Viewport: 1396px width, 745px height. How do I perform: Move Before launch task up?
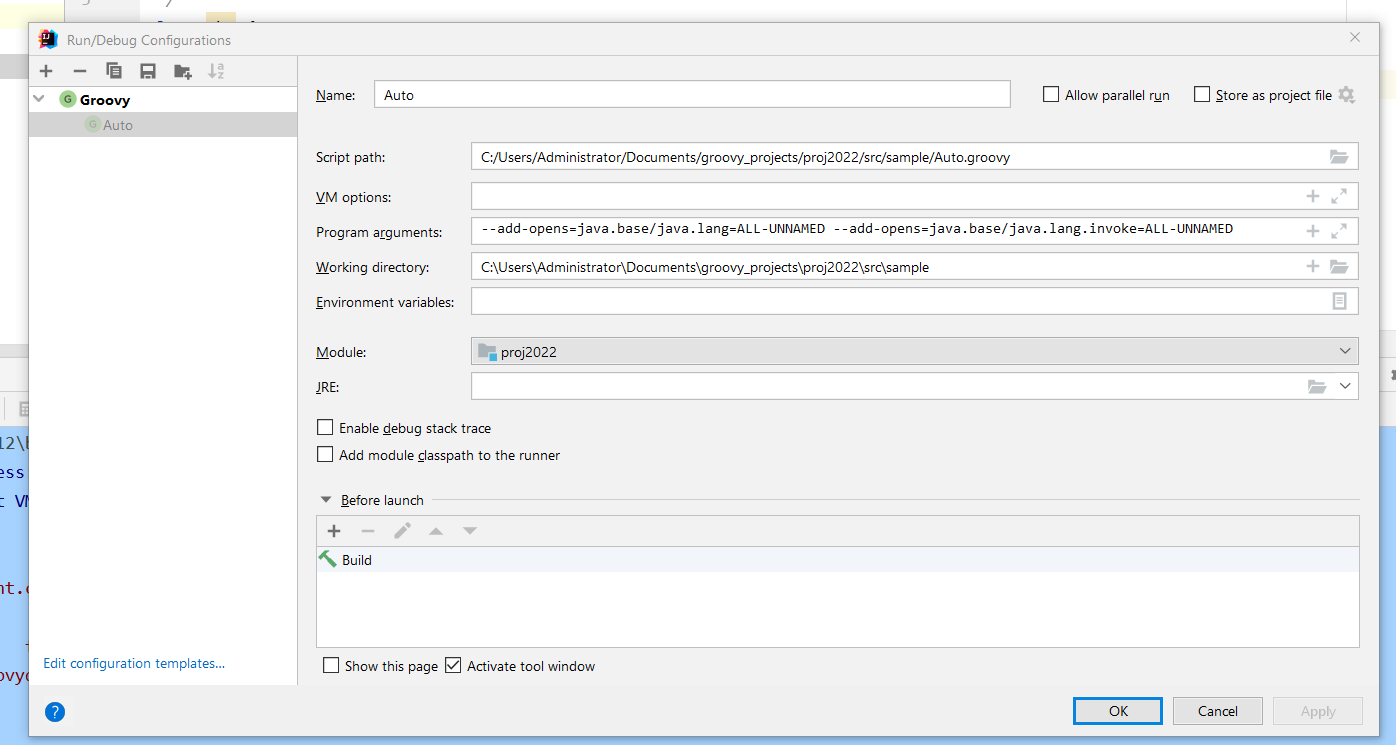click(x=436, y=531)
